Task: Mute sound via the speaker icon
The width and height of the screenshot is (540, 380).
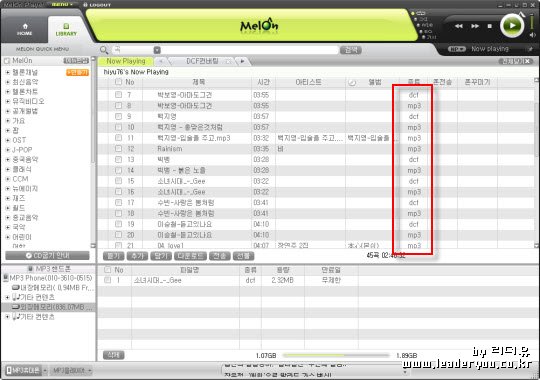Action: [532, 35]
